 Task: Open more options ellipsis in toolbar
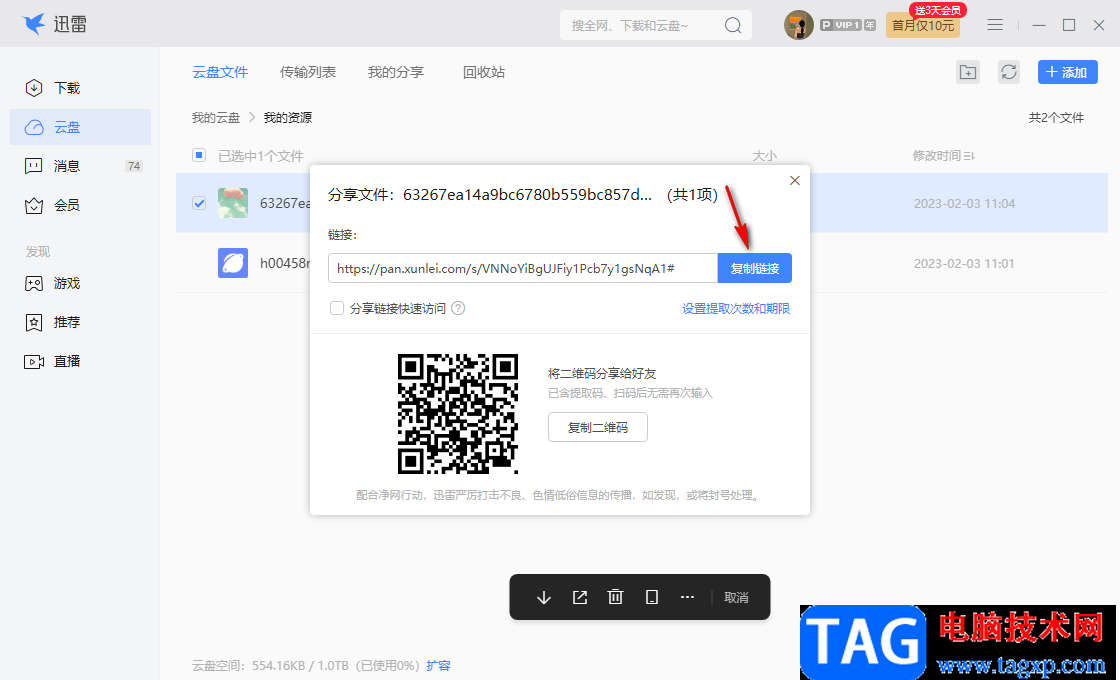coord(687,597)
